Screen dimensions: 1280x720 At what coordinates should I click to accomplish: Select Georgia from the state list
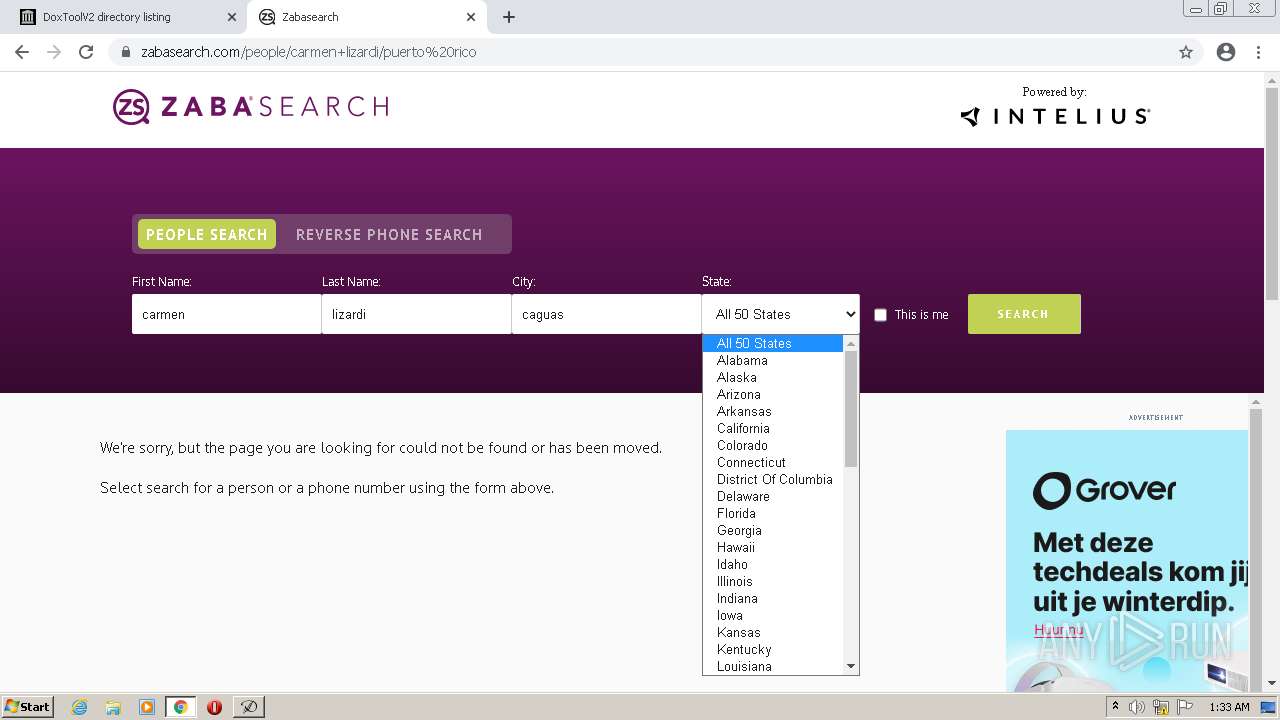click(773, 530)
